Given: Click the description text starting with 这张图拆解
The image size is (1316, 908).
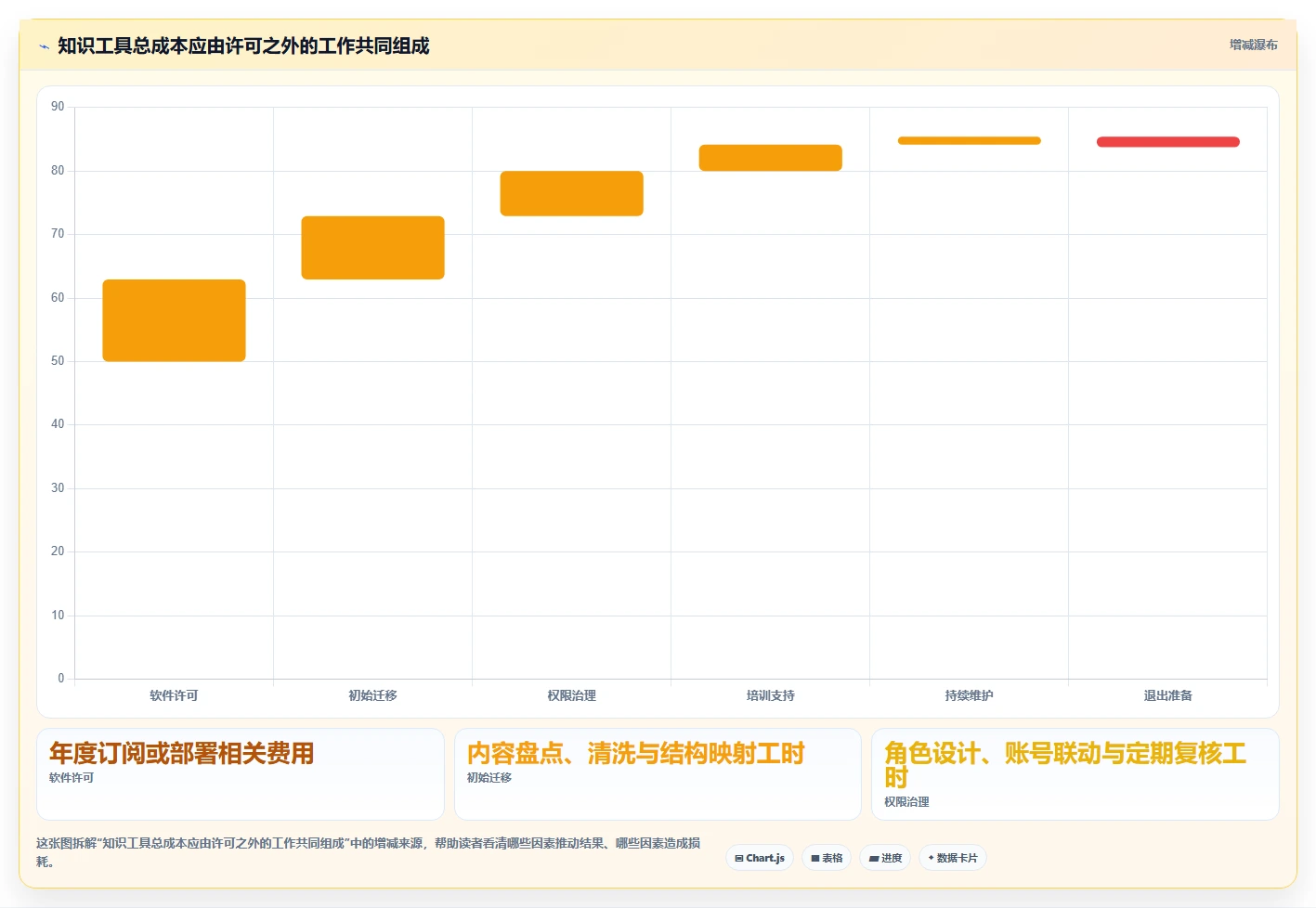Looking at the screenshot, I should 369,852.
